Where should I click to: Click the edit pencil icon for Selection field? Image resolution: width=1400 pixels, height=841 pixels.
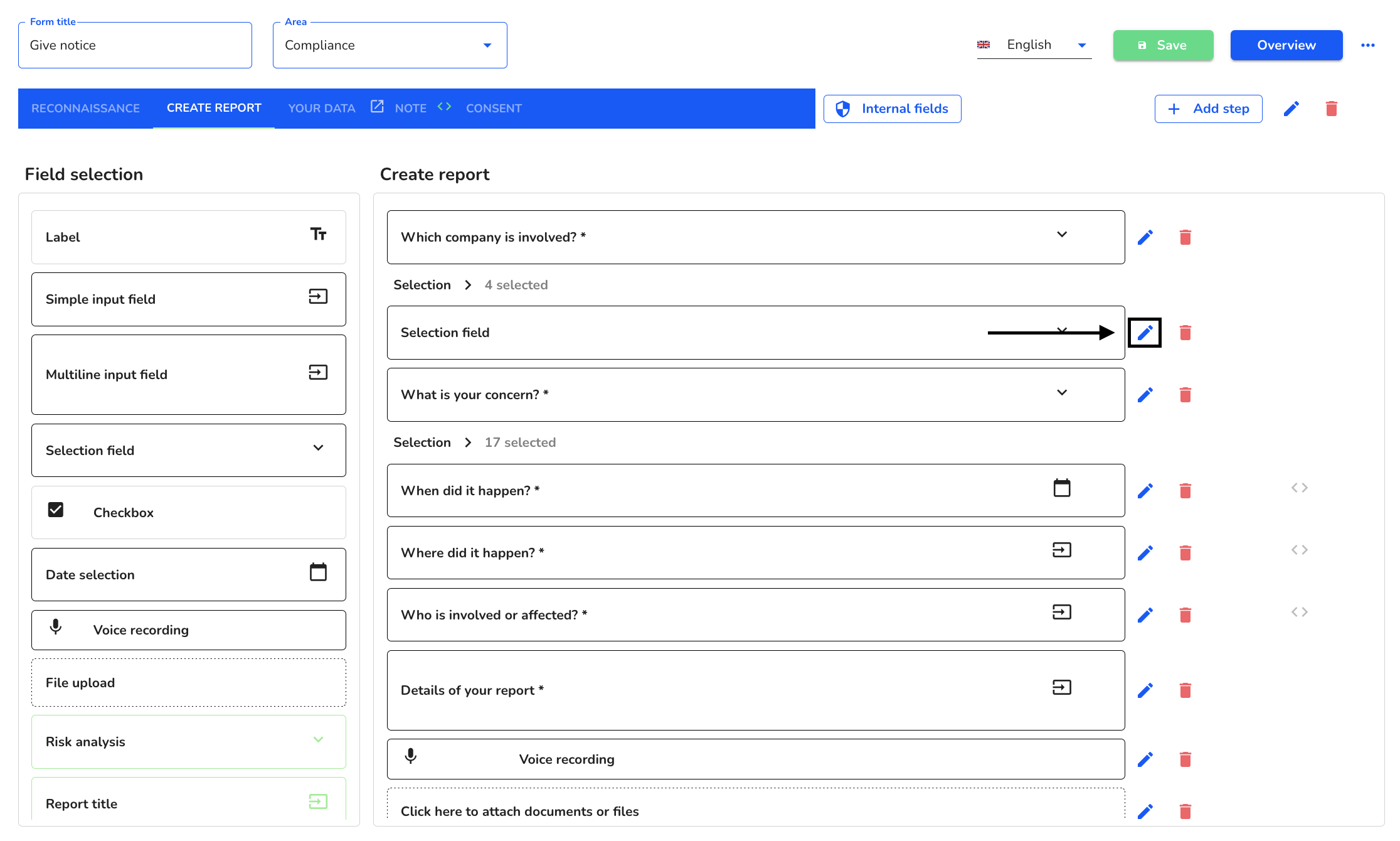(1145, 332)
